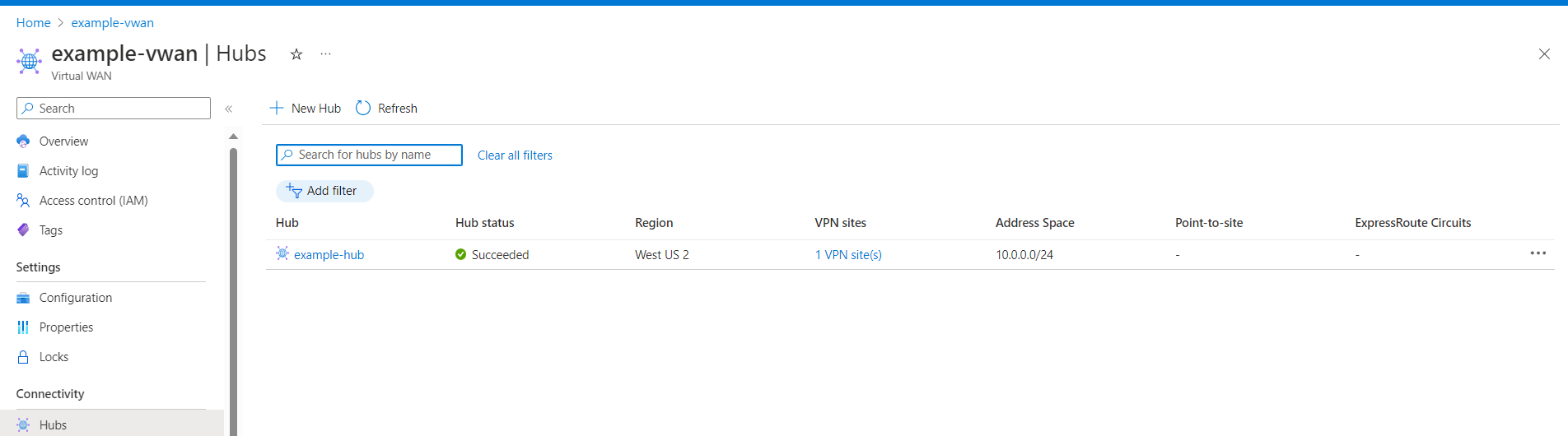Click the West US 2 region cell

[662, 255]
